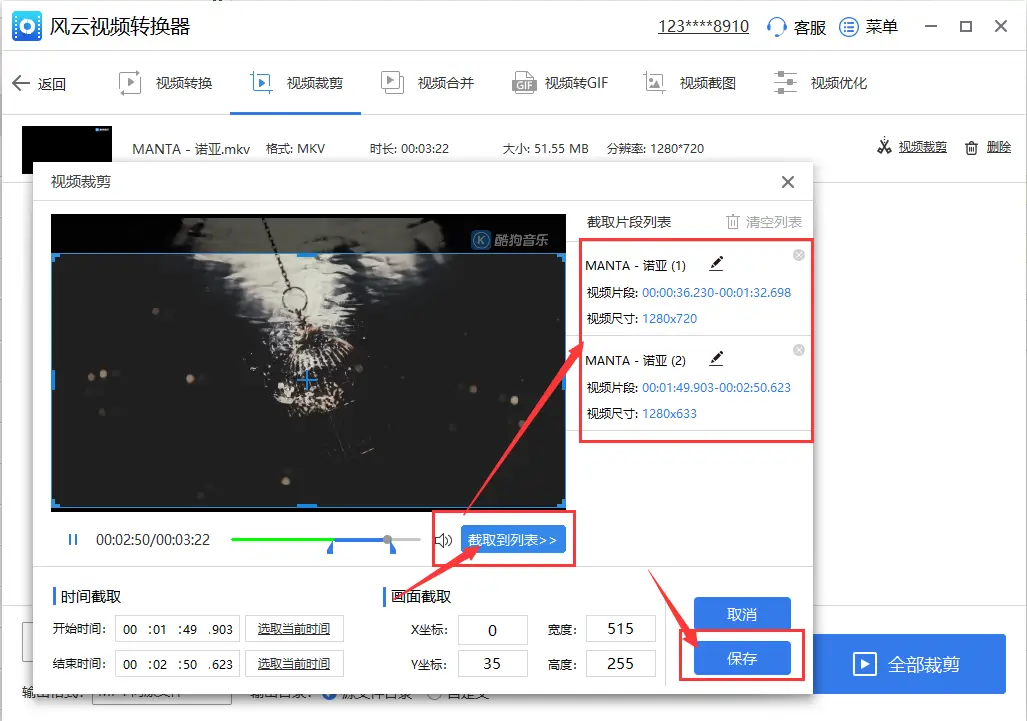Screen dimensions: 1027x721
Task: Open the 菜单 menu icon
Action: pyautogui.click(x=849, y=27)
